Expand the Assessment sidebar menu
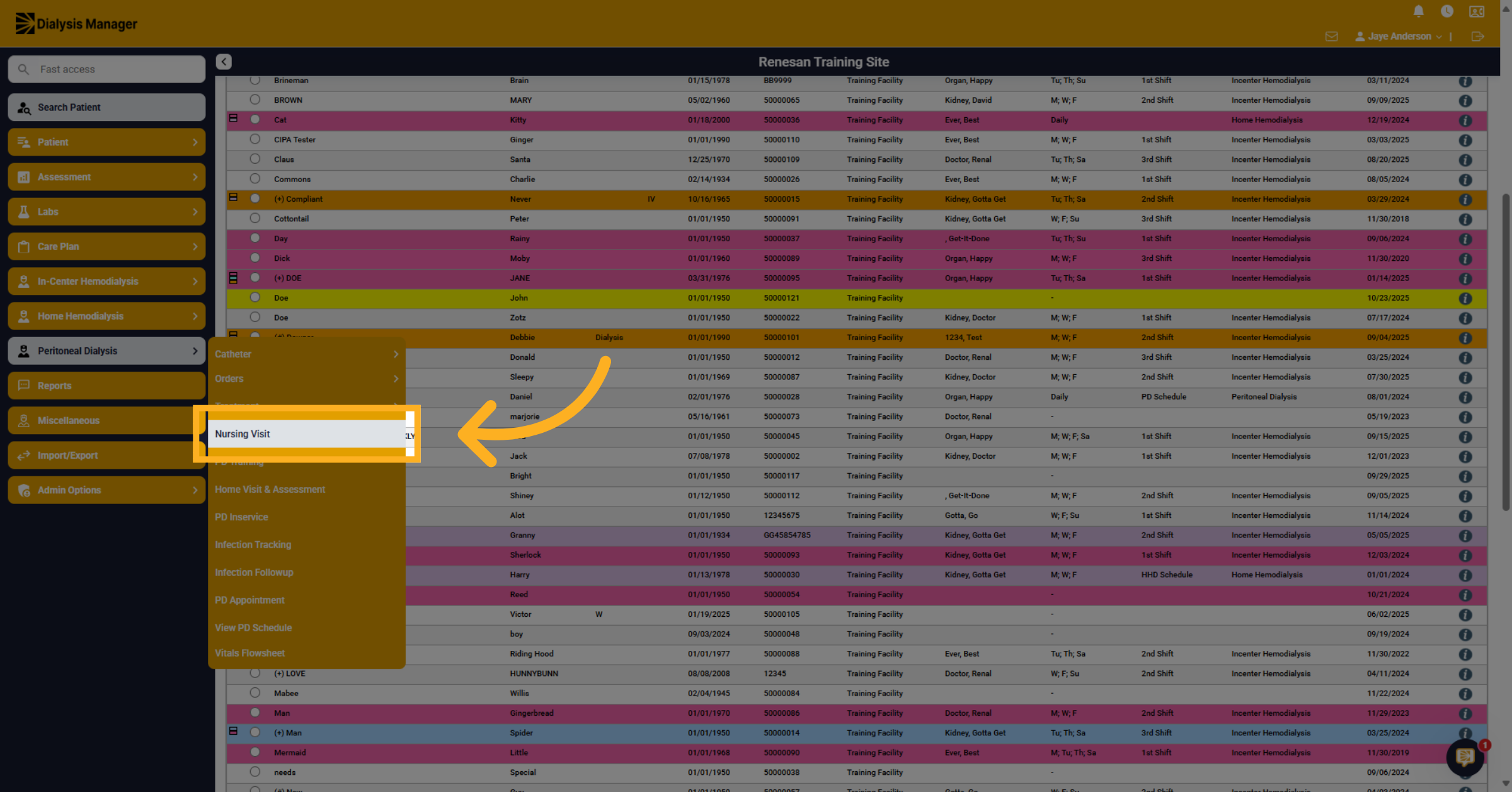The height and width of the screenshot is (792, 1512). pyautogui.click(x=106, y=177)
